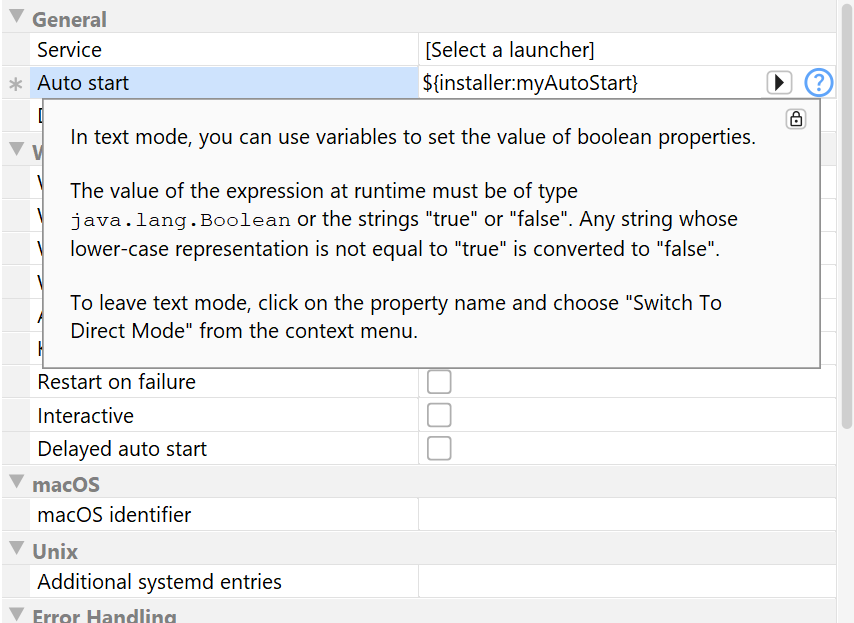Image resolution: width=854 pixels, height=623 pixels.
Task: Click the asterisk marker beside Auto start
Action: click(x=15, y=84)
